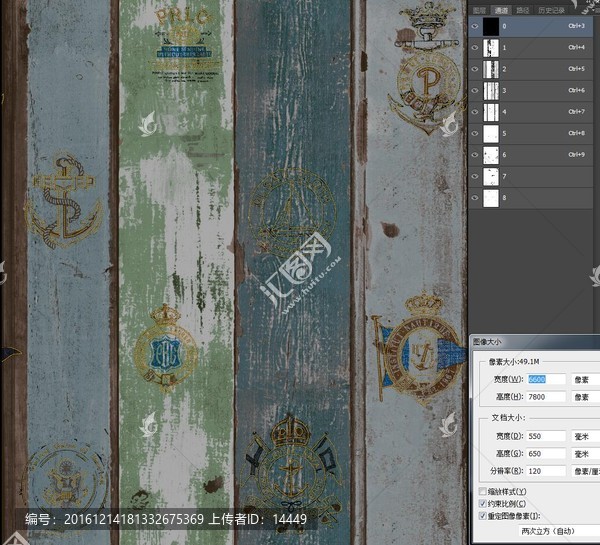Uncheck the 重定图像像素(I) checkbox
This screenshot has height=545, width=600.
pyautogui.click(x=483, y=516)
